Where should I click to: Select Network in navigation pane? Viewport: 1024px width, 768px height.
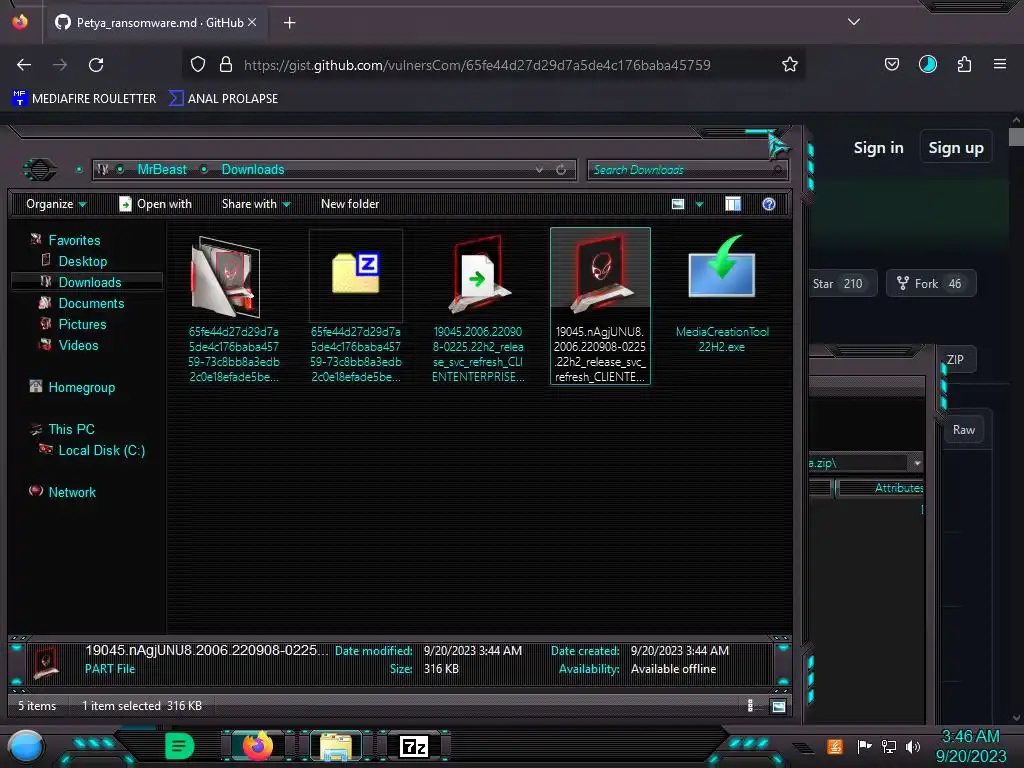coord(72,492)
